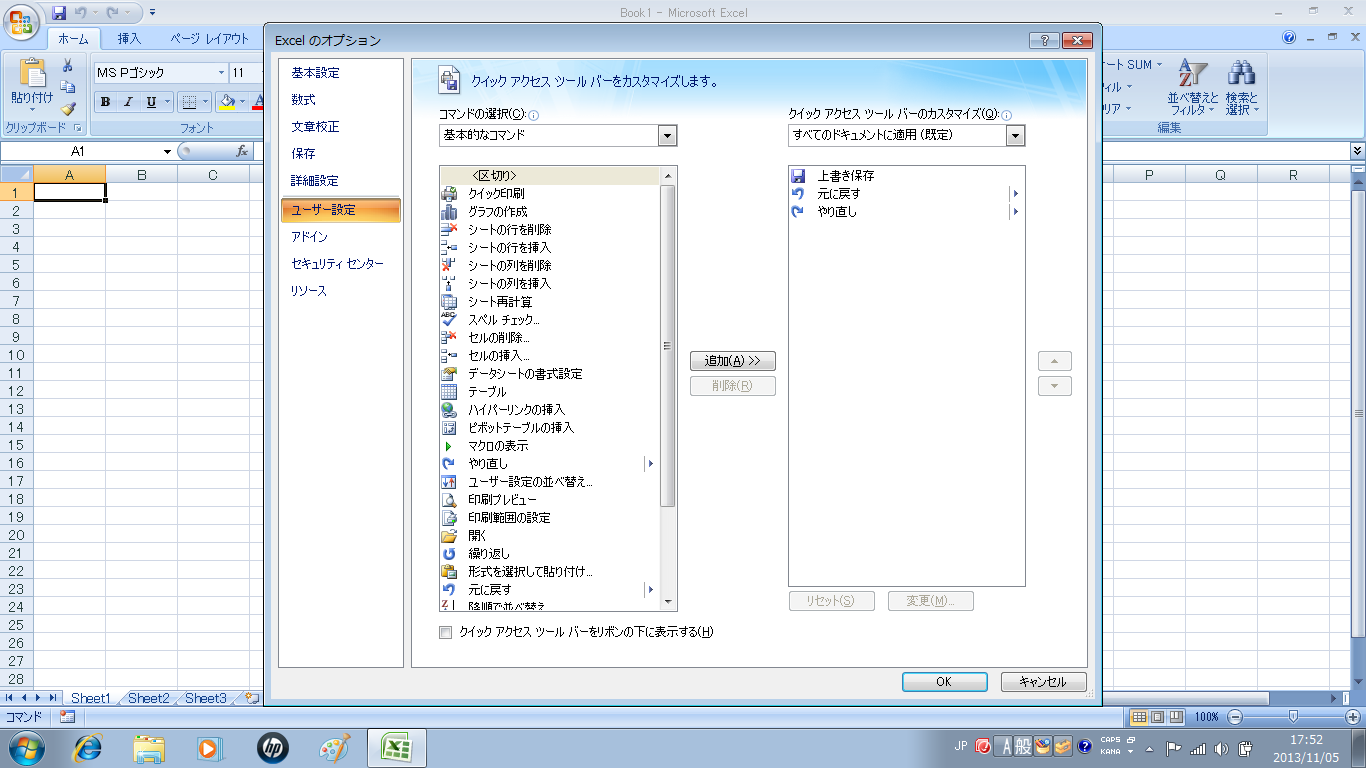Click the Save (上書き保存) icon in right list
The height and width of the screenshot is (768, 1366).
coord(798,176)
